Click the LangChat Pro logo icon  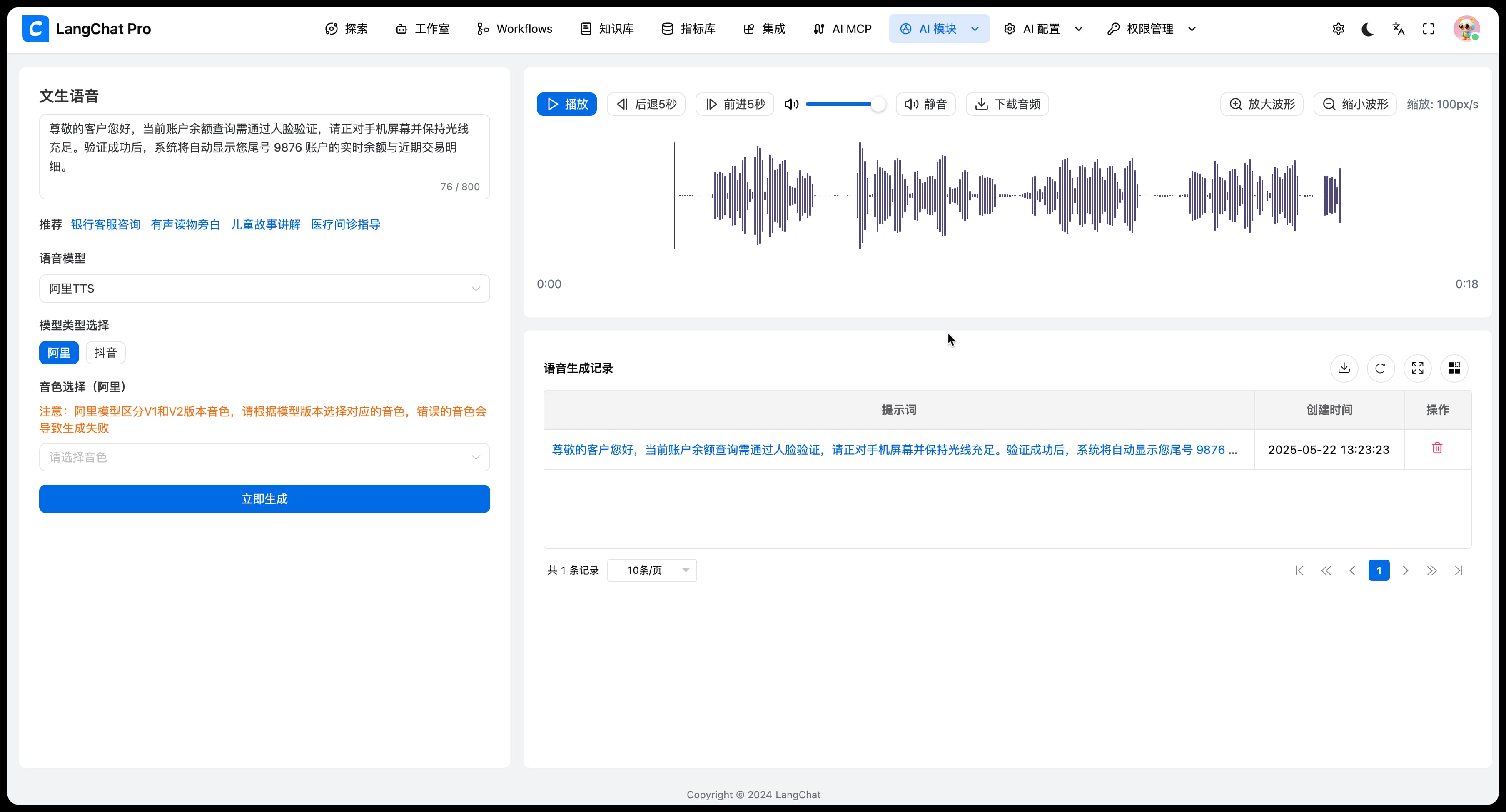36,29
